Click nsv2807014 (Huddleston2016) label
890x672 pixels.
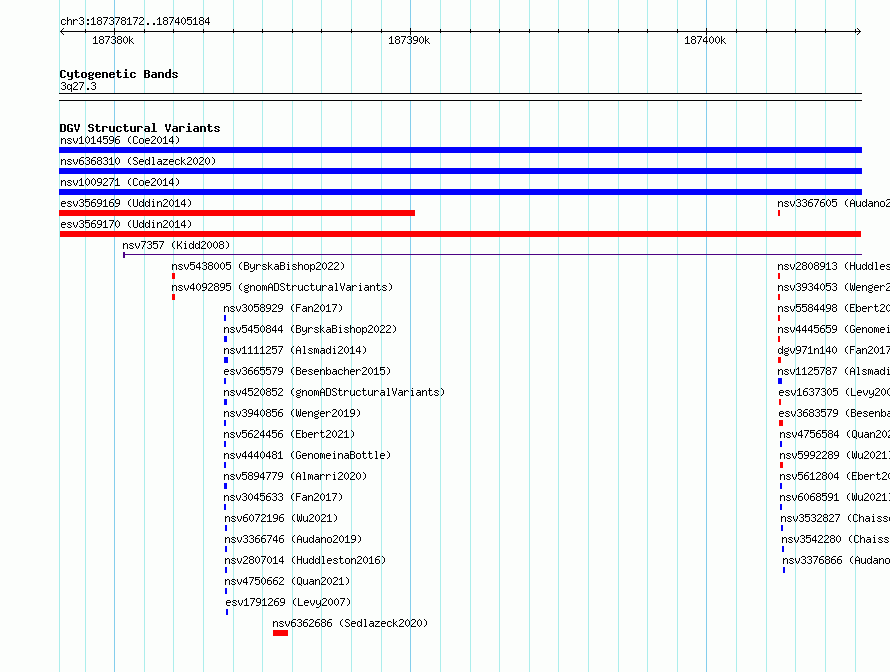tap(305, 560)
